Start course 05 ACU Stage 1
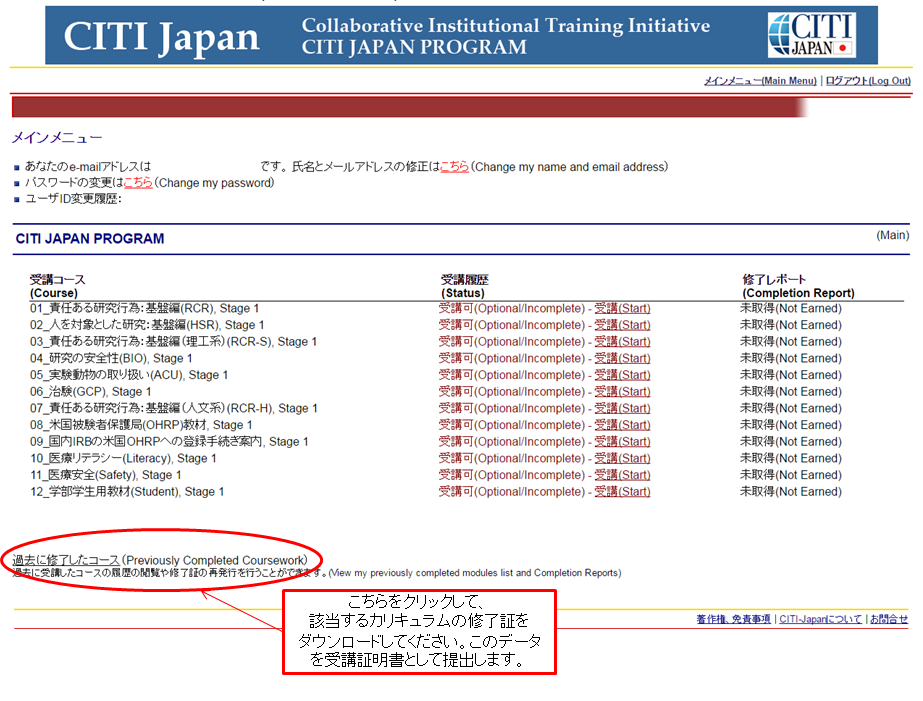The image size is (923, 701). (622, 374)
